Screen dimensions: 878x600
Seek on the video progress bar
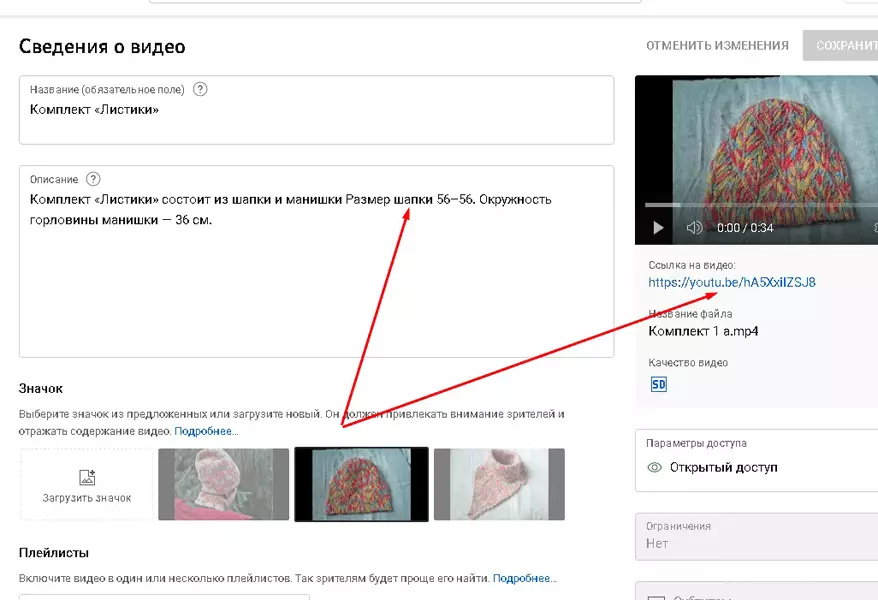761,205
